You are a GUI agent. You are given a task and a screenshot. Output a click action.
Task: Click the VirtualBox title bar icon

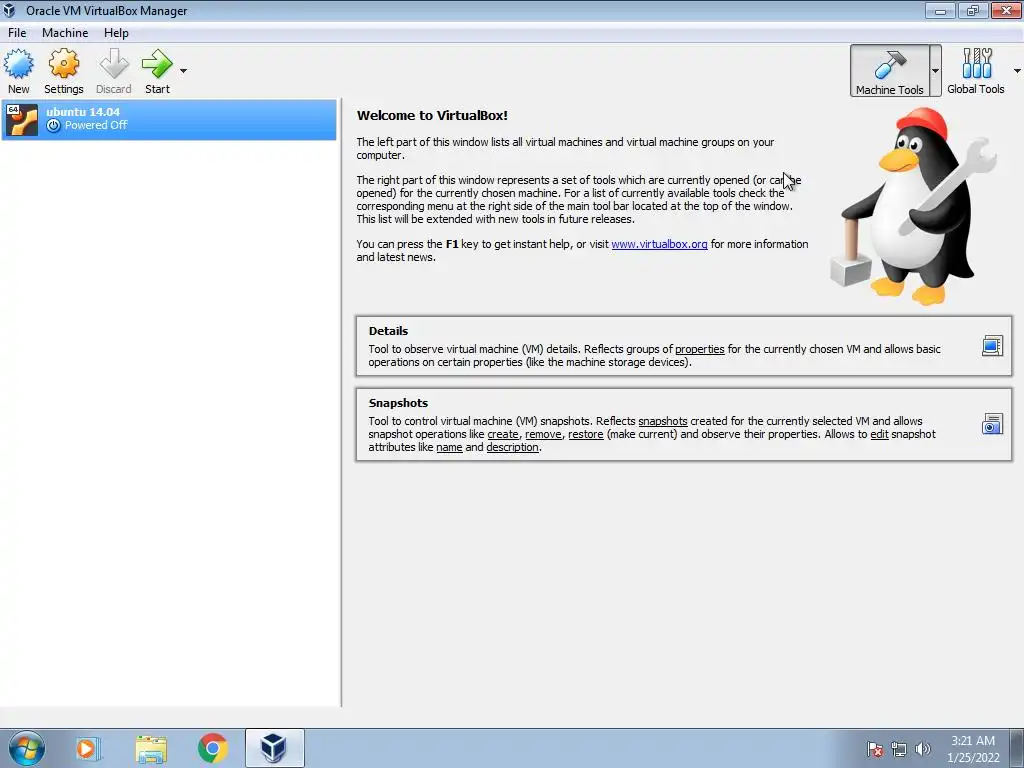[10, 10]
